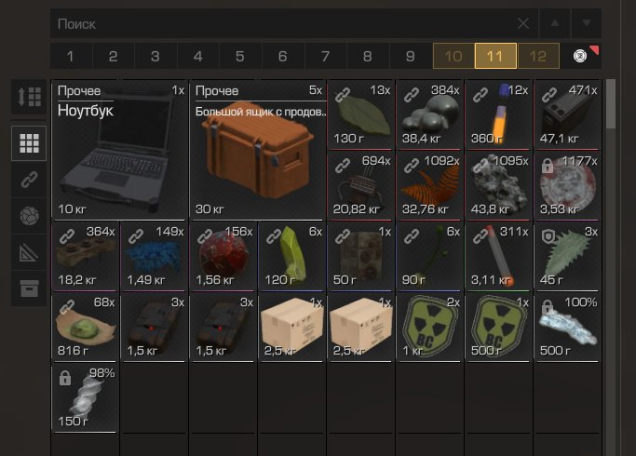636x456 pixels.
Task: Click the inventory vertical scrollbar thumb
Action: 610,104
